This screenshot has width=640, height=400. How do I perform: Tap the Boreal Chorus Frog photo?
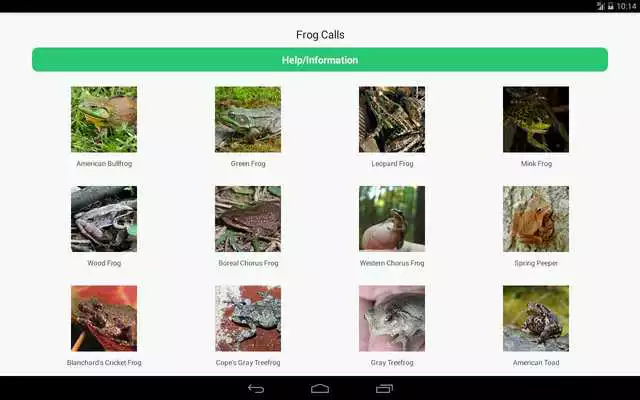(x=248, y=219)
